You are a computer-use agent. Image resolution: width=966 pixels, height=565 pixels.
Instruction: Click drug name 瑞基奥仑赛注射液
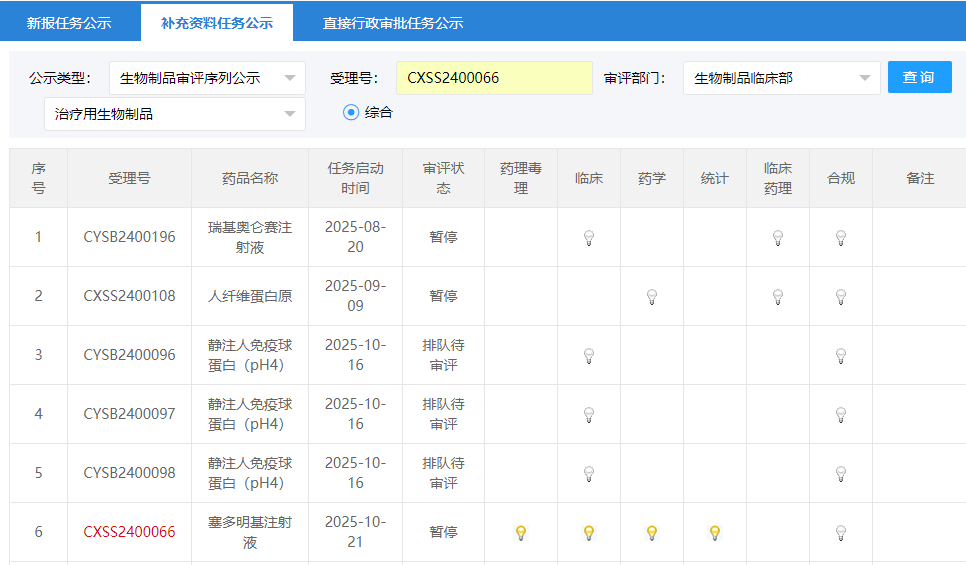click(x=250, y=237)
